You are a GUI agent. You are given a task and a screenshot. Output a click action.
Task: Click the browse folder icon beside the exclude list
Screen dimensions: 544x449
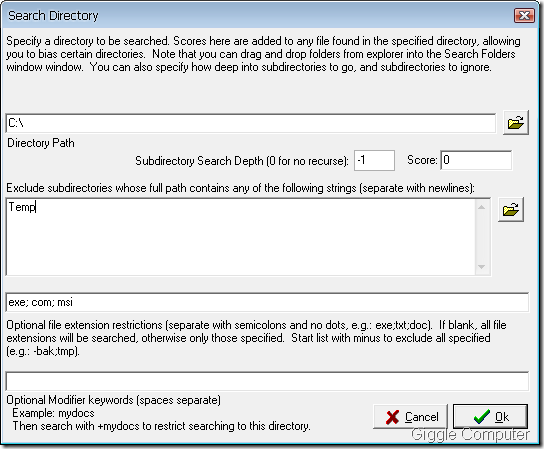(511, 210)
